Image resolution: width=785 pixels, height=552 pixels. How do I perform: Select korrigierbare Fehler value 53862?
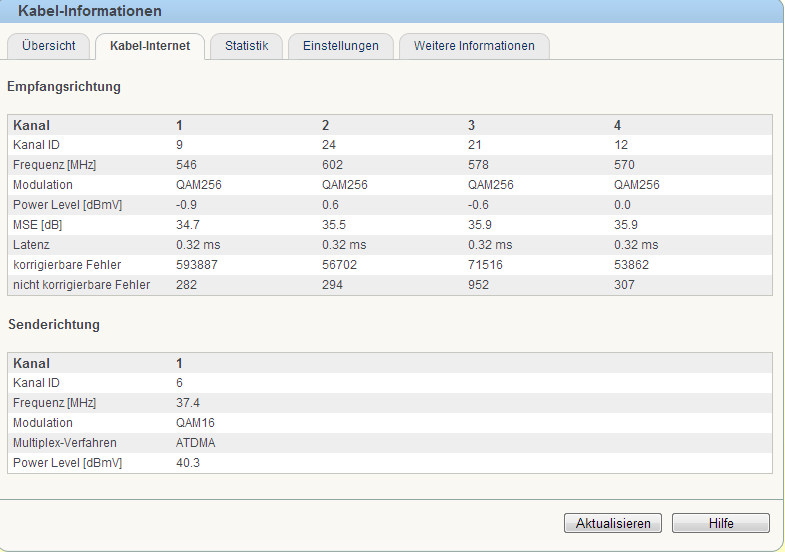pos(631,265)
